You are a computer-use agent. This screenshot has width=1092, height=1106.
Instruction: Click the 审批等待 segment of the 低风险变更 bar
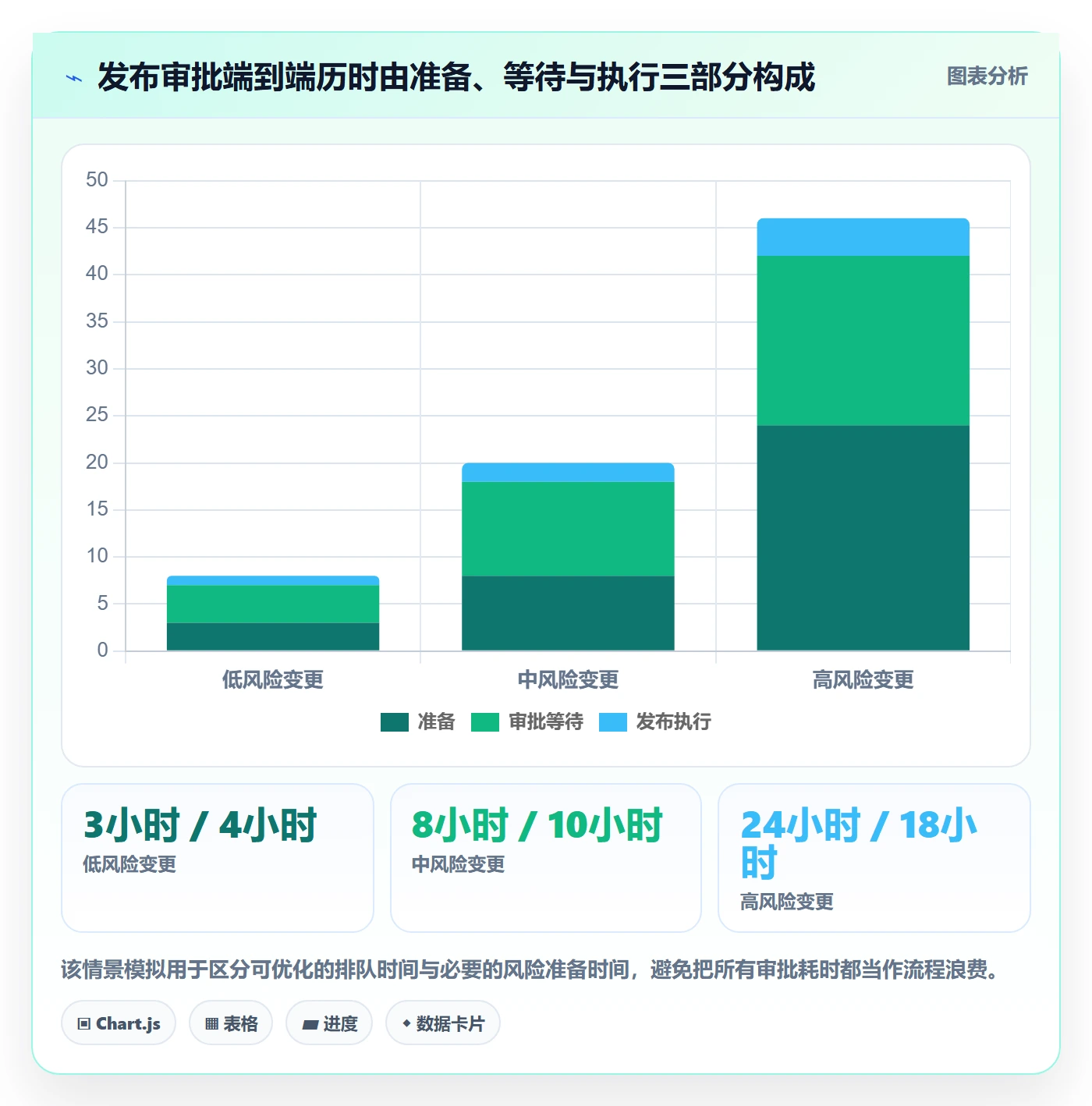(x=273, y=604)
